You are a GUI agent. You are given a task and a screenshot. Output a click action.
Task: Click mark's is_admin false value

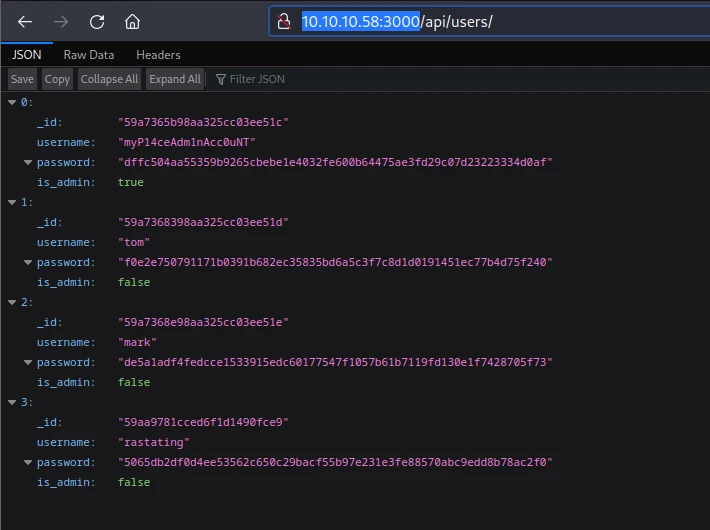(134, 382)
